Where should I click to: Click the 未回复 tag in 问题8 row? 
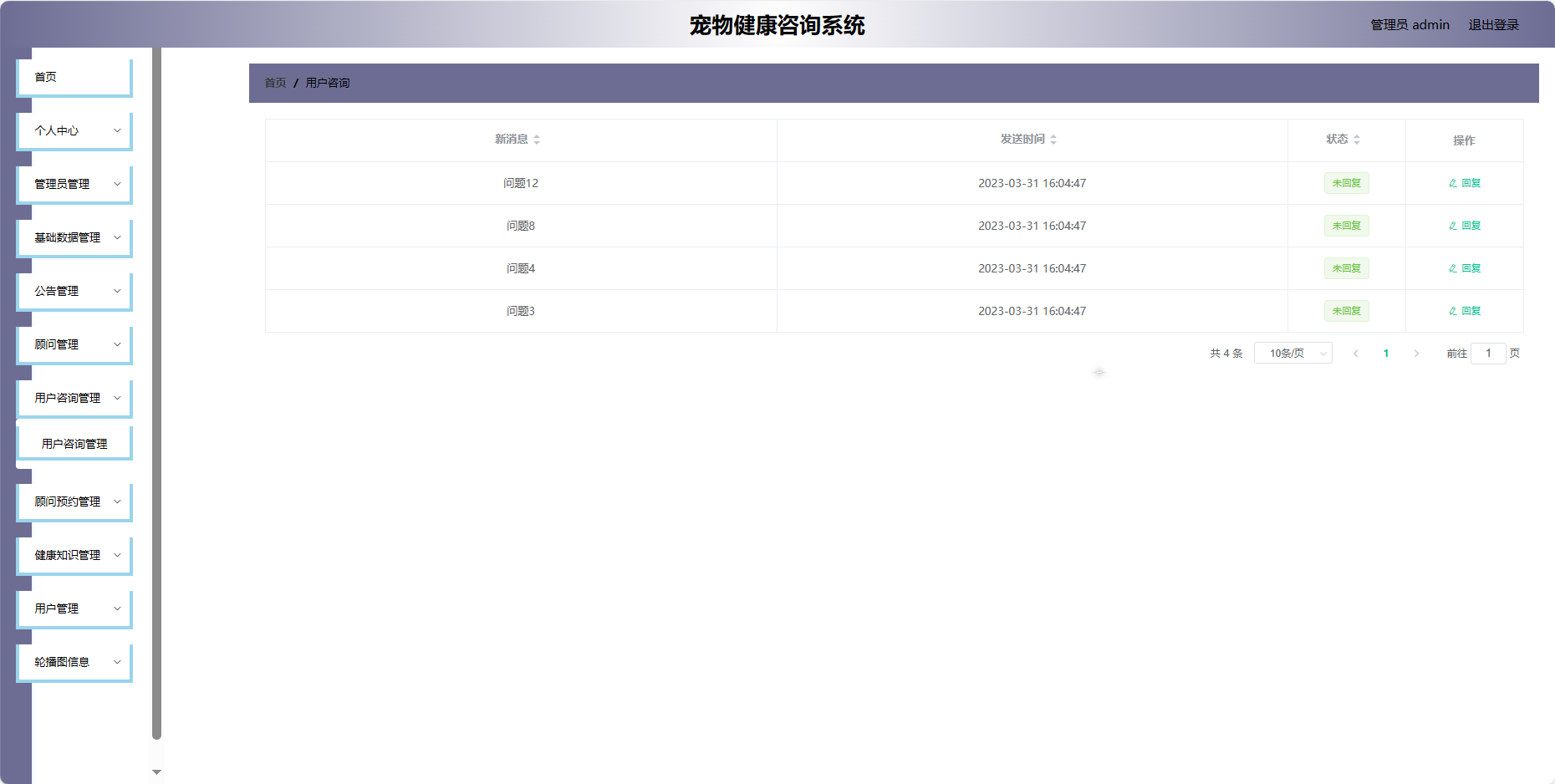[x=1347, y=226]
